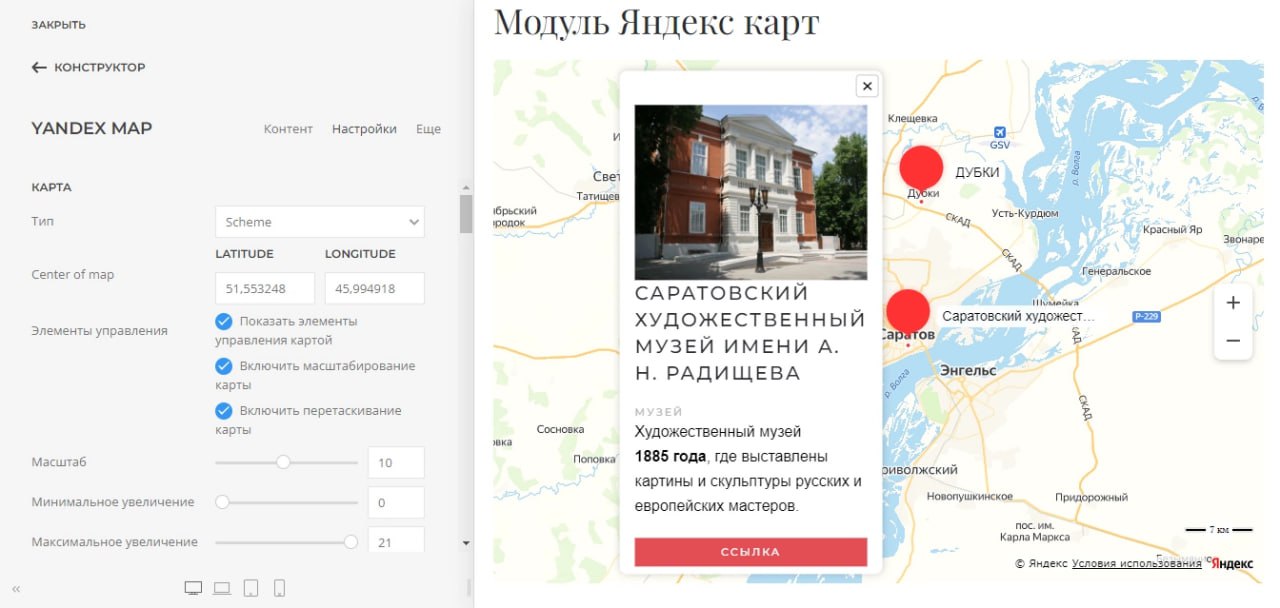Click the Максимальное увеличение value field showing 21
Image resolution: width=1280 pixels, height=608 pixels.
click(396, 541)
